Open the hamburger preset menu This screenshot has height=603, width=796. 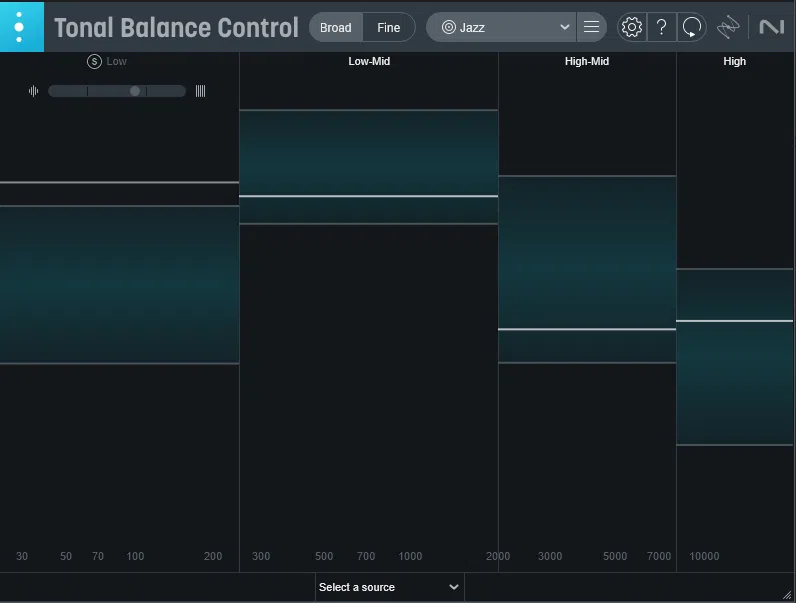click(591, 27)
